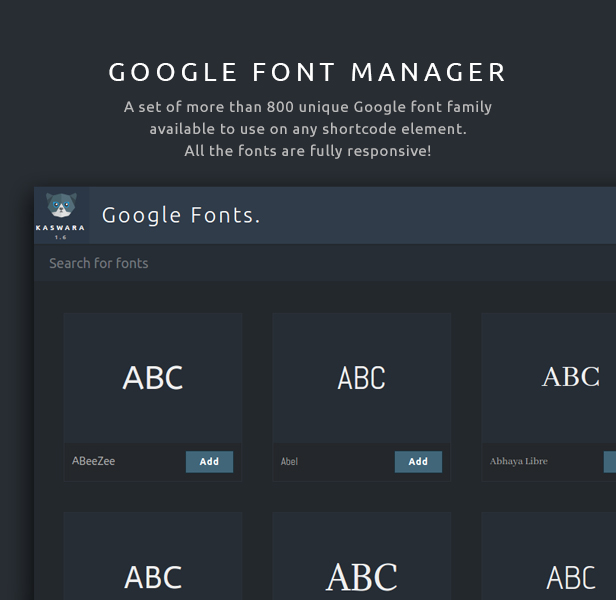Open second-row font preview under ABeeZee

coord(153,556)
